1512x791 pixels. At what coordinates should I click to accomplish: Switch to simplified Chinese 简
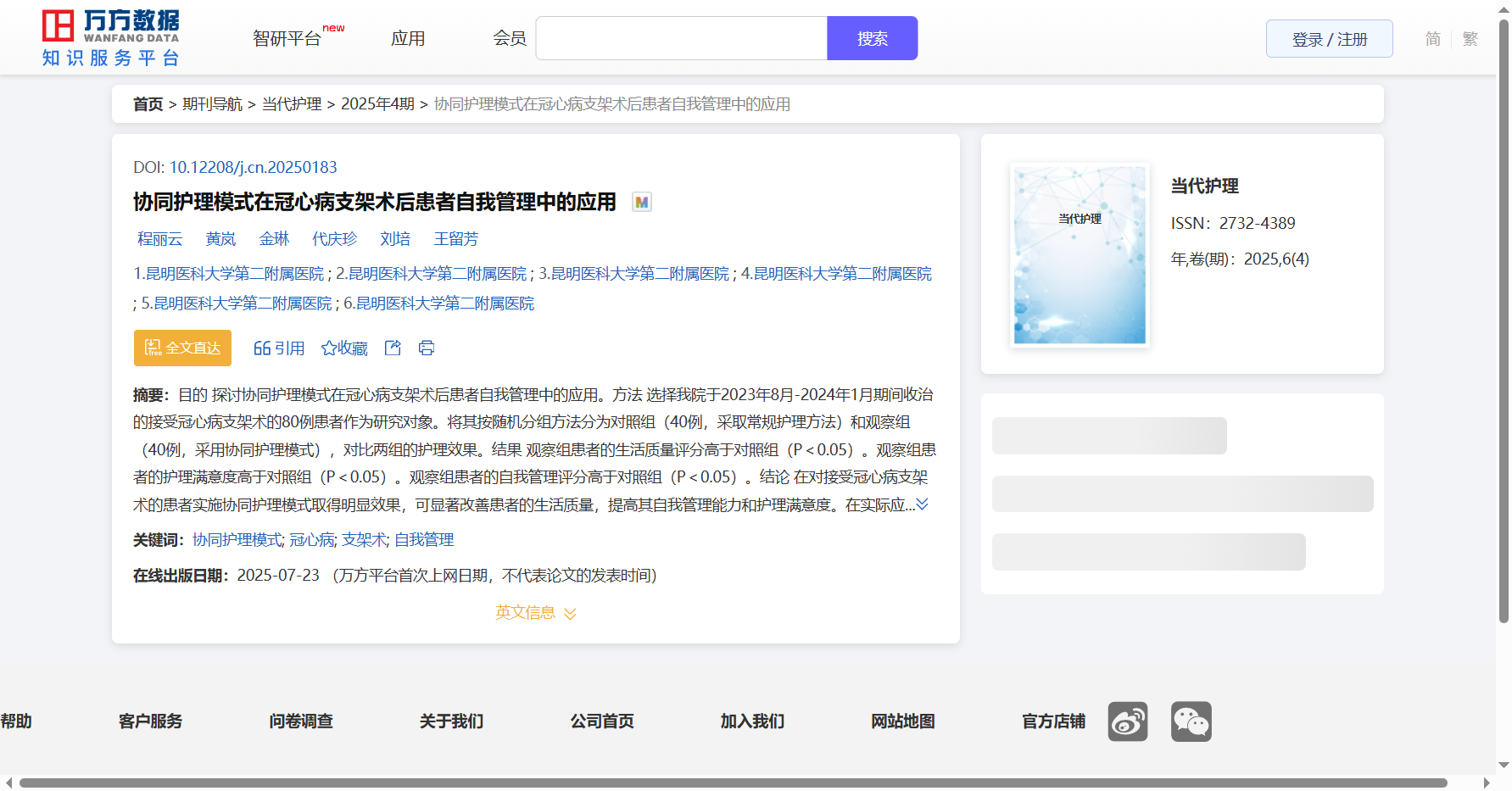pos(1432,39)
